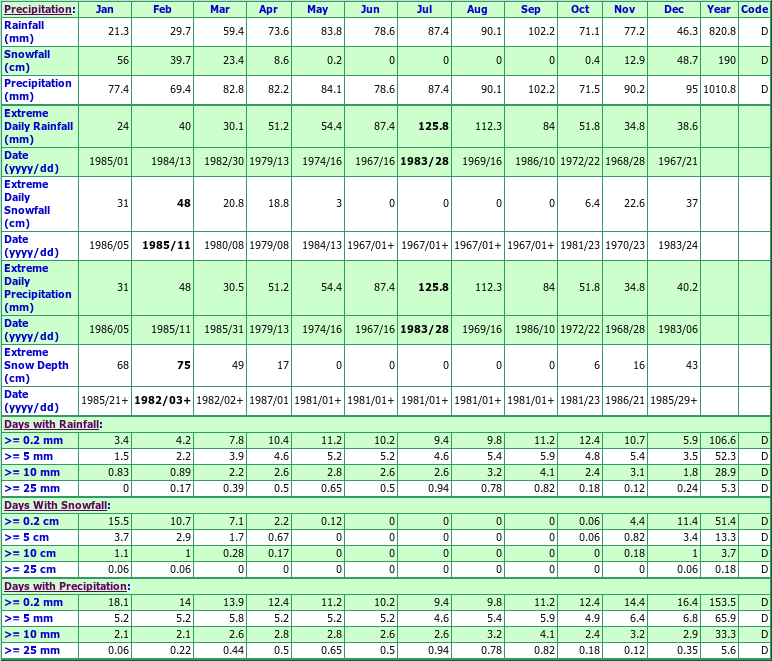Click the Mar column header
This screenshot has width=772, height=661.
[x=220, y=9]
